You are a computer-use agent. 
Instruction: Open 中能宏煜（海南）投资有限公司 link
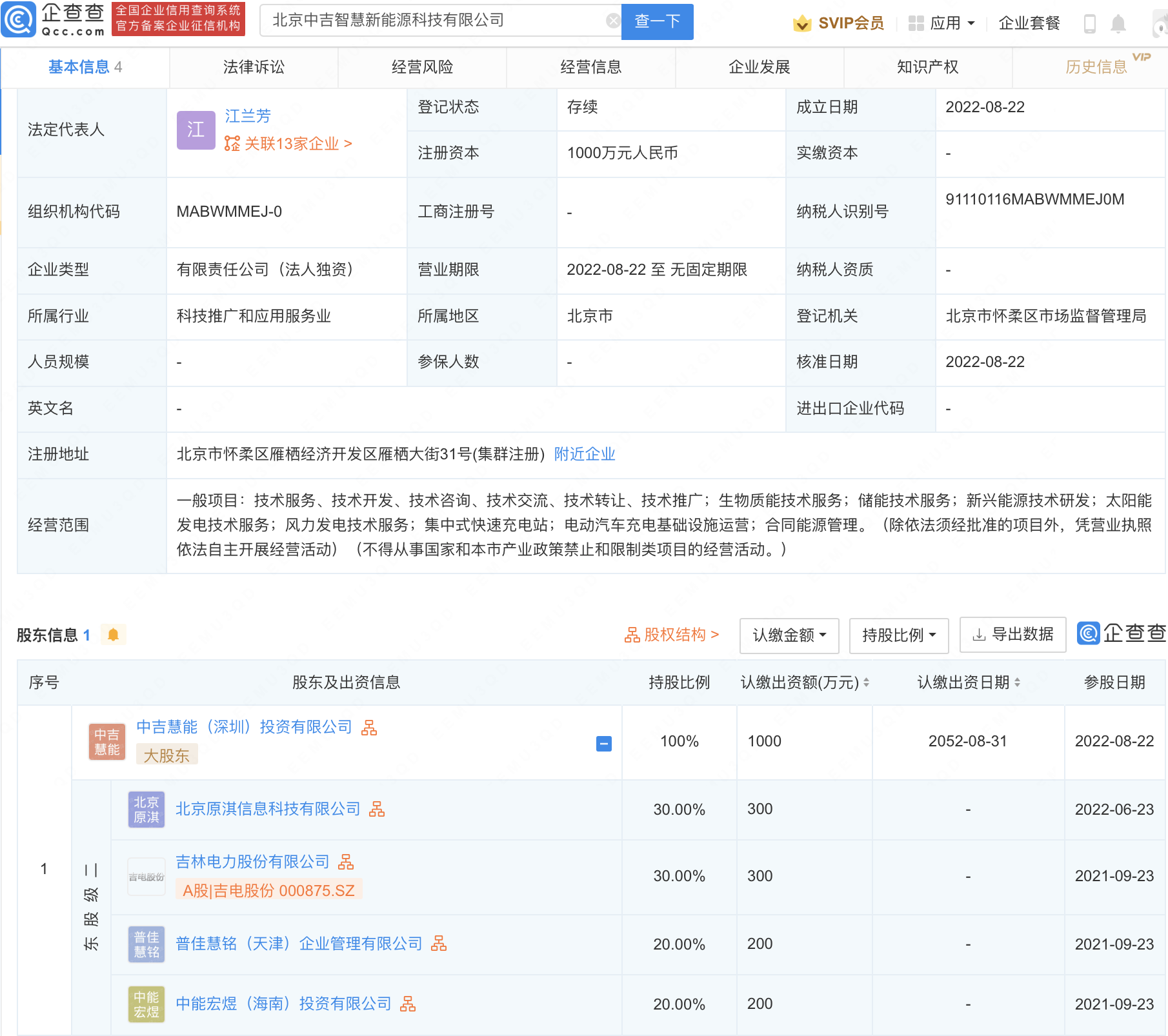[x=283, y=1004]
